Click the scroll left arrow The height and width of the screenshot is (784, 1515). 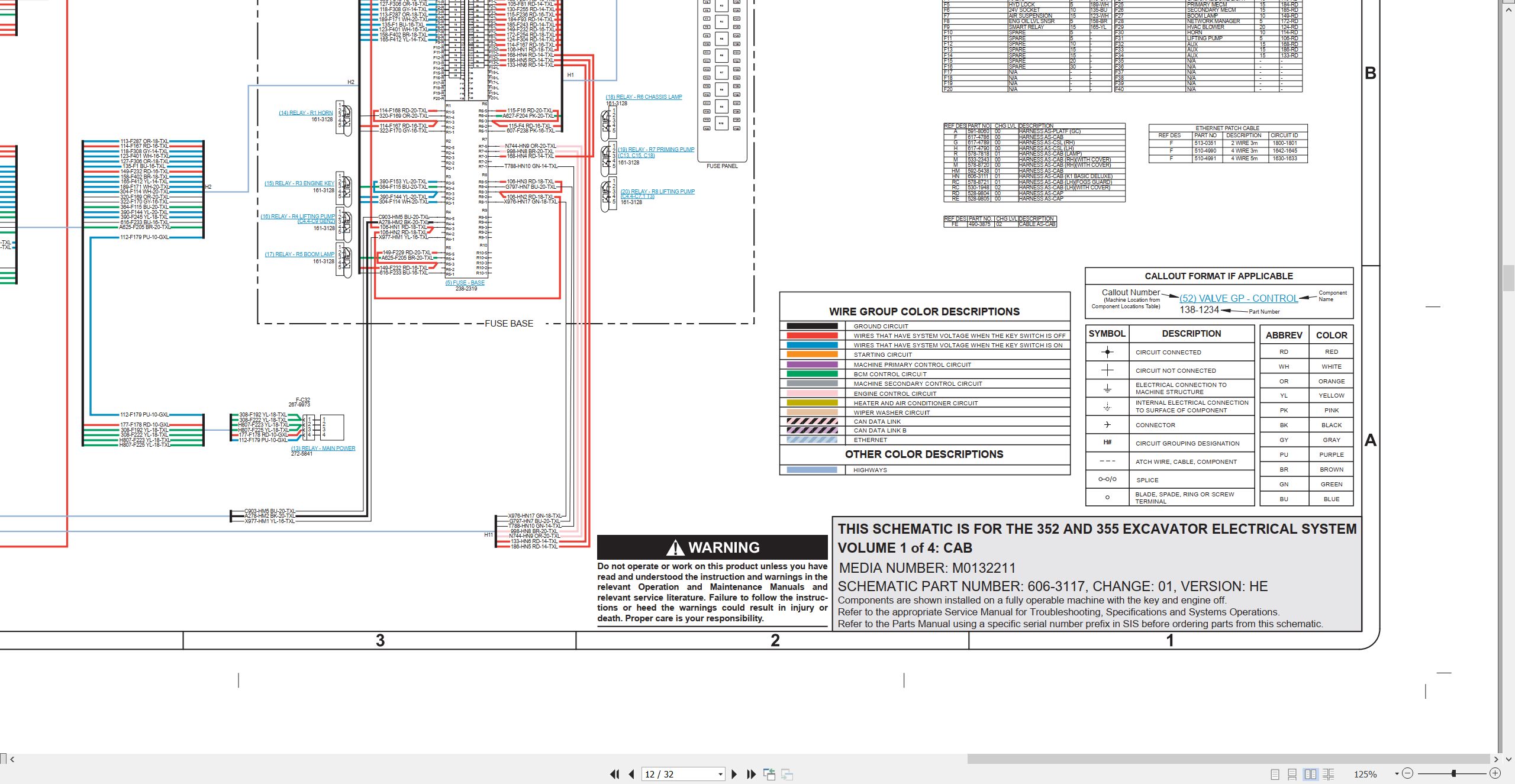pos(12,759)
